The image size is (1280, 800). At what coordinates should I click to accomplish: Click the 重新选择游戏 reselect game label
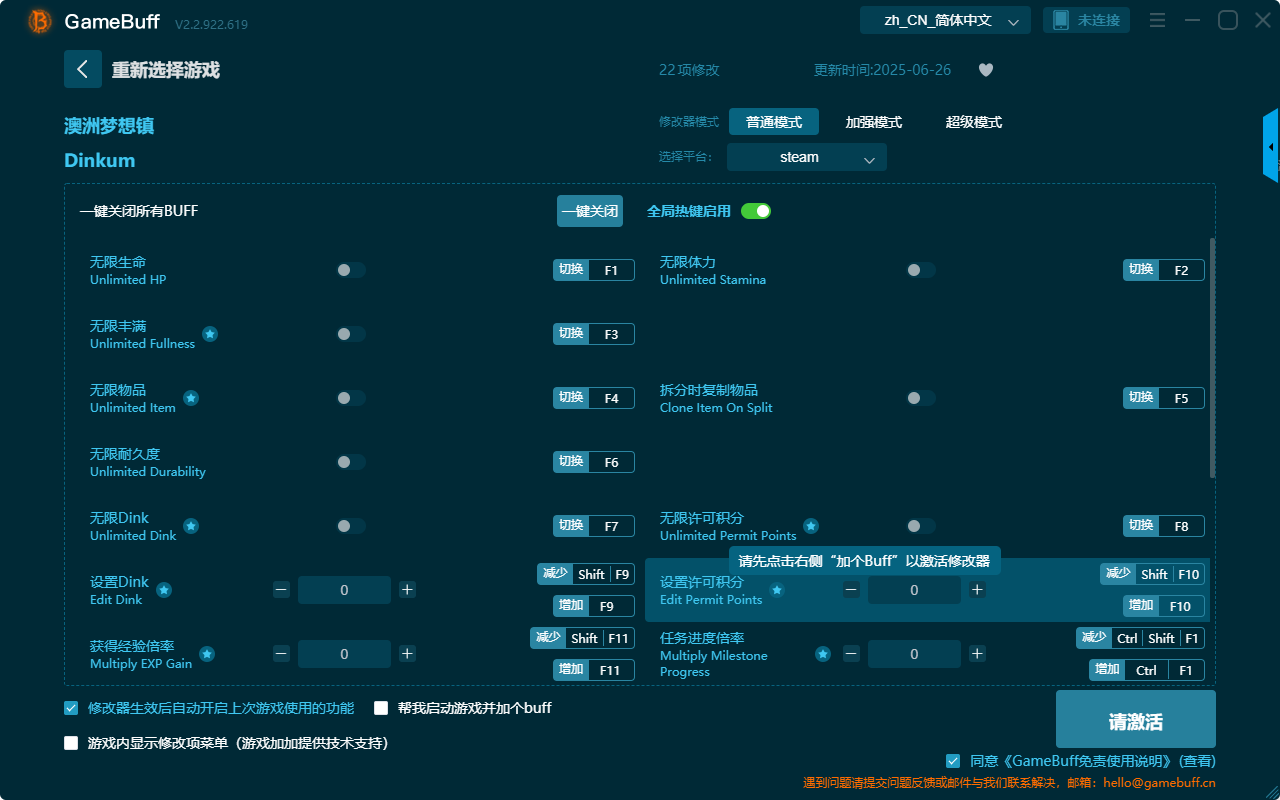[x=166, y=70]
